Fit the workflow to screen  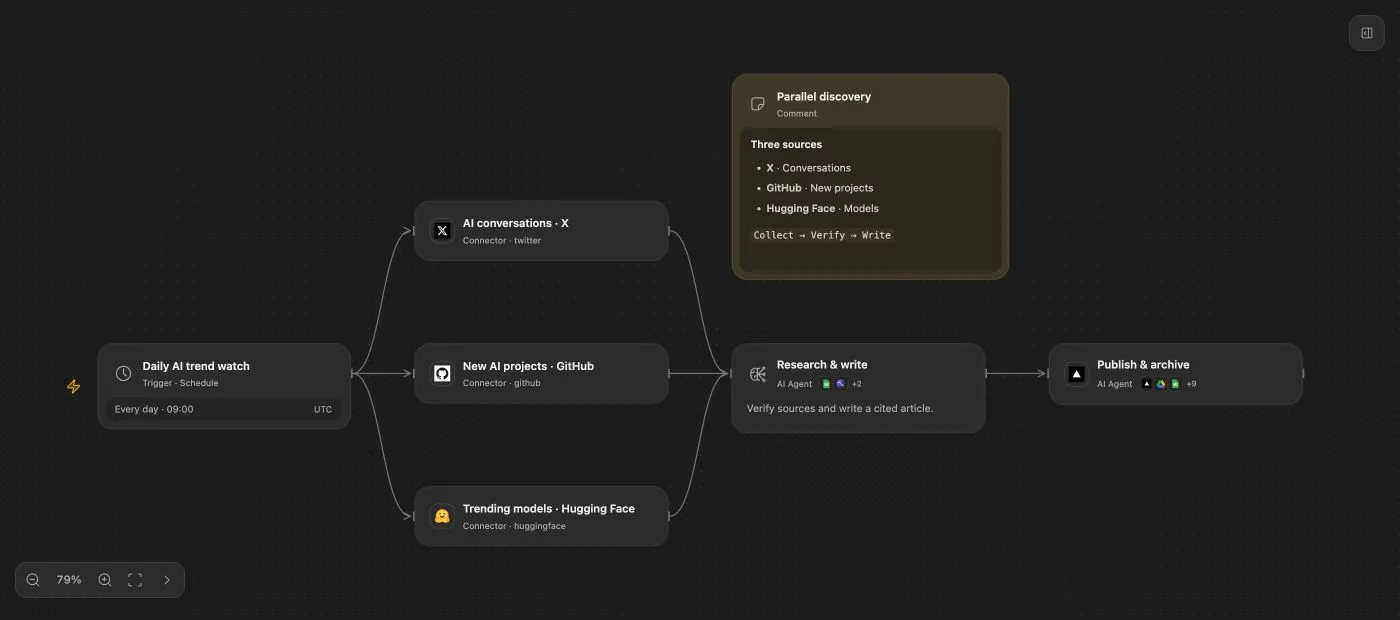click(135, 580)
